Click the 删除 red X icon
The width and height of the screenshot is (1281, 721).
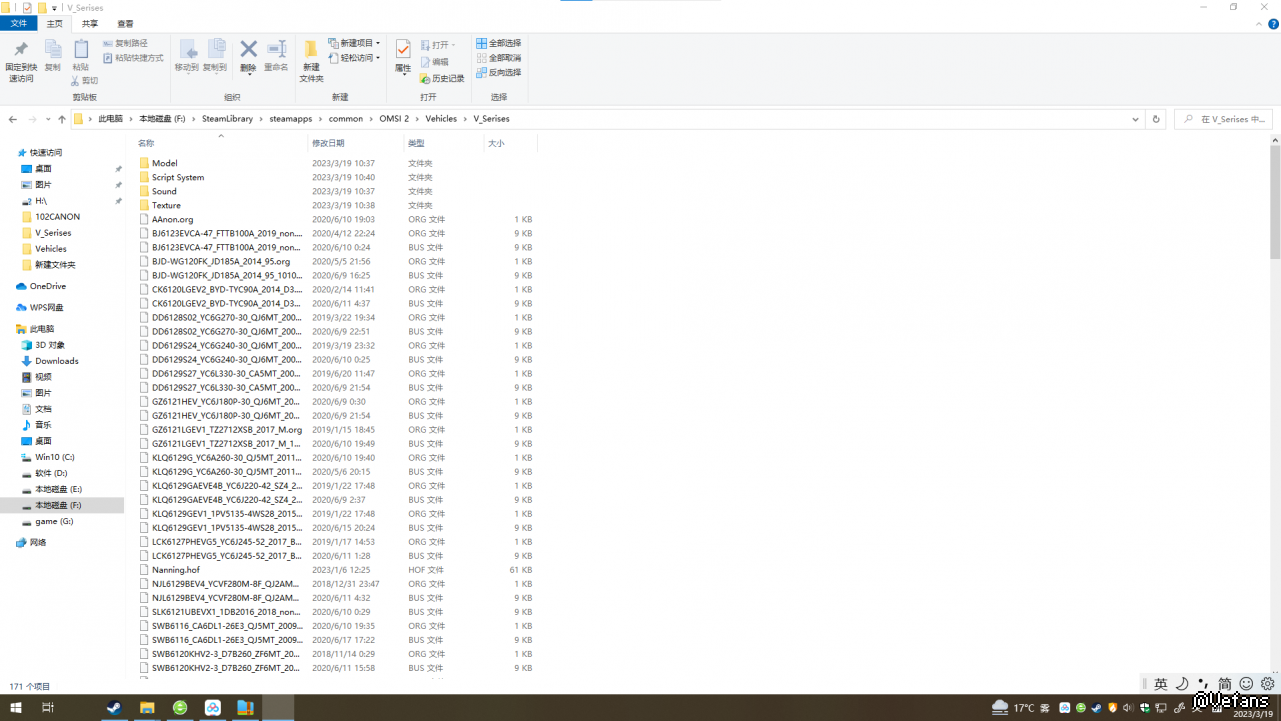coord(248,50)
